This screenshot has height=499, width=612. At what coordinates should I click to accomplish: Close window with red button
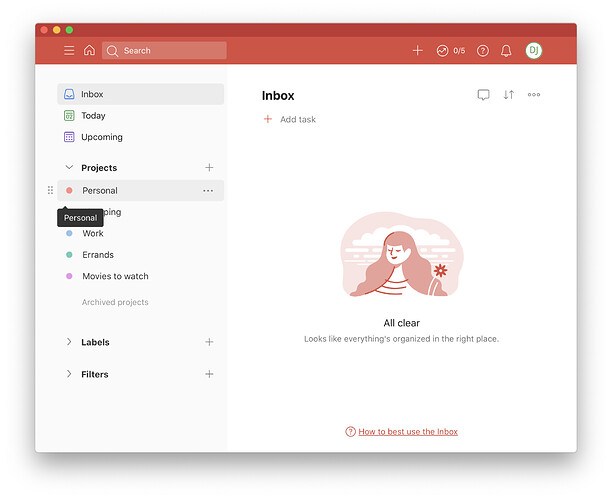tap(44, 30)
